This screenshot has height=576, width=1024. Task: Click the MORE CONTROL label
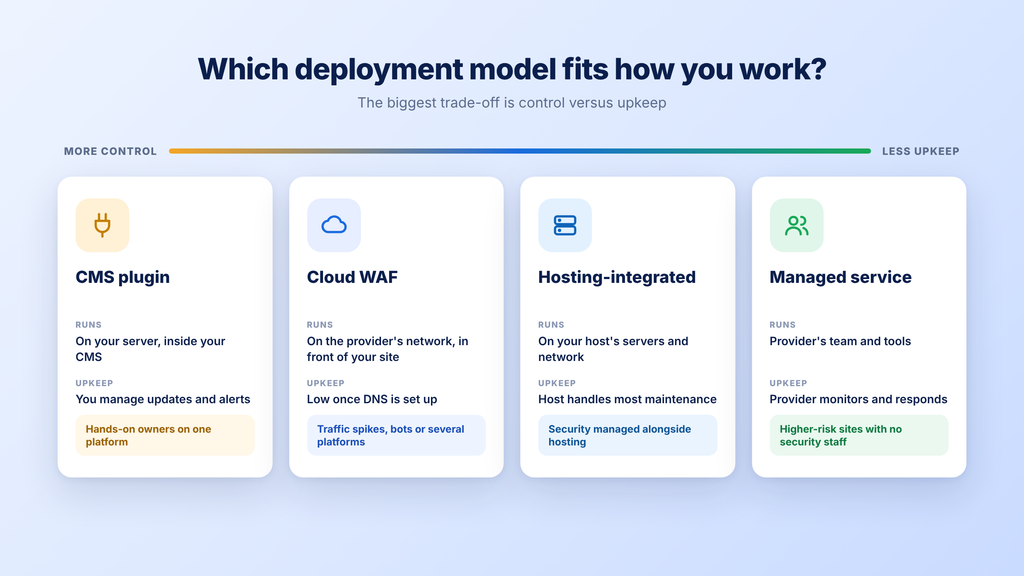coord(110,152)
